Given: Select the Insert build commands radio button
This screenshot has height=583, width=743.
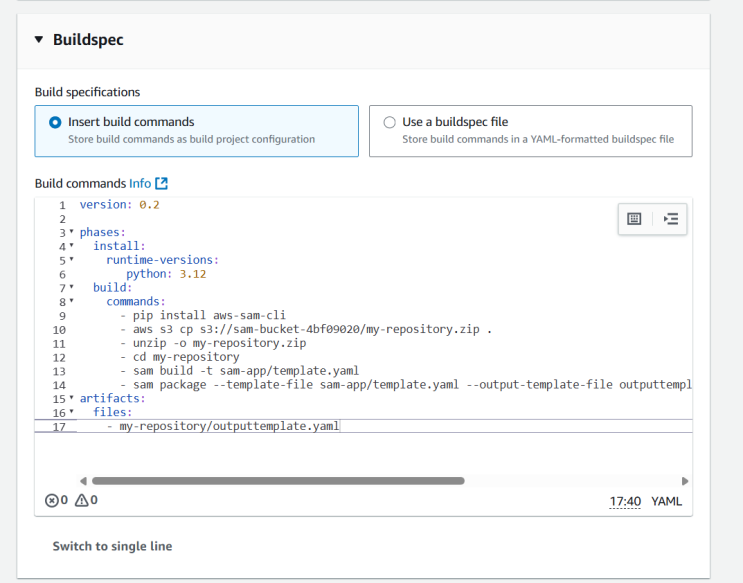Looking at the screenshot, I should click(55, 122).
